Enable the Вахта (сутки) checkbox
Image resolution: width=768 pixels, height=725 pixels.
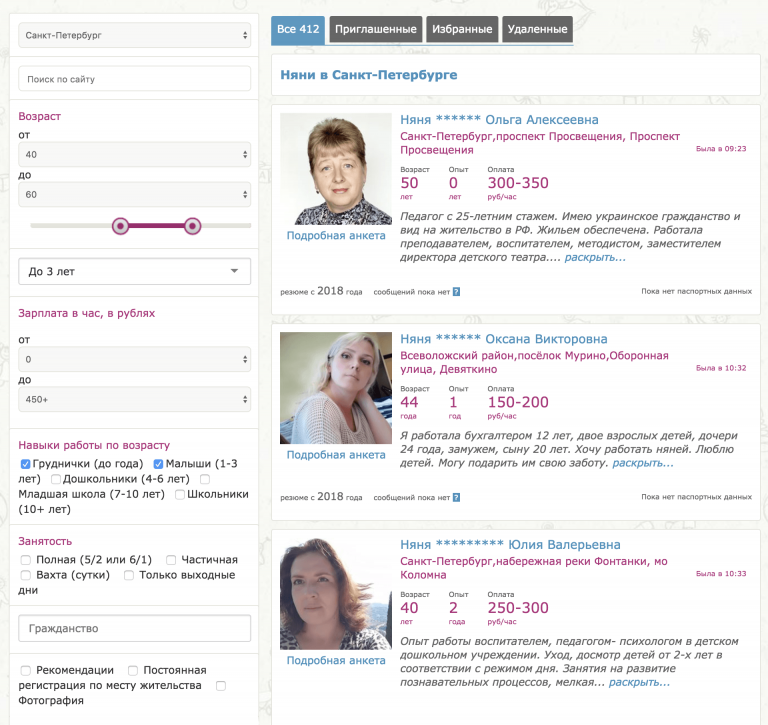[x=25, y=575]
